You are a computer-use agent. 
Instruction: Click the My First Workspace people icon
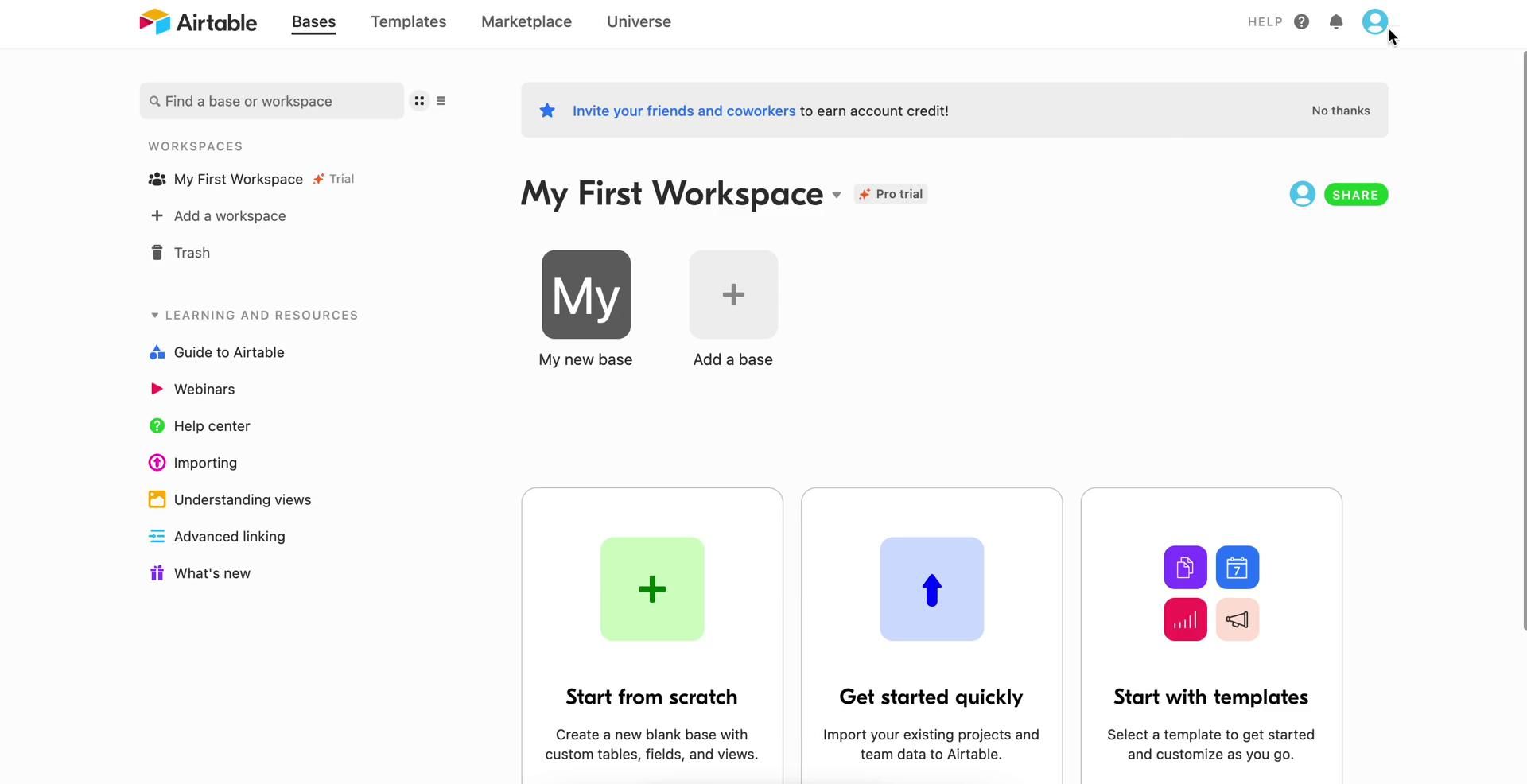click(x=157, y=179)
